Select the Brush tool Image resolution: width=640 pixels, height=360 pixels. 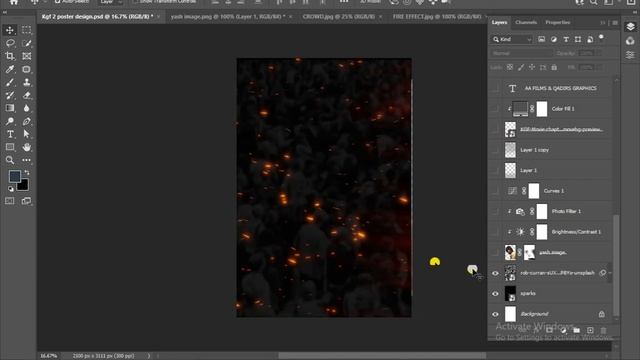[x=10, y=82]
